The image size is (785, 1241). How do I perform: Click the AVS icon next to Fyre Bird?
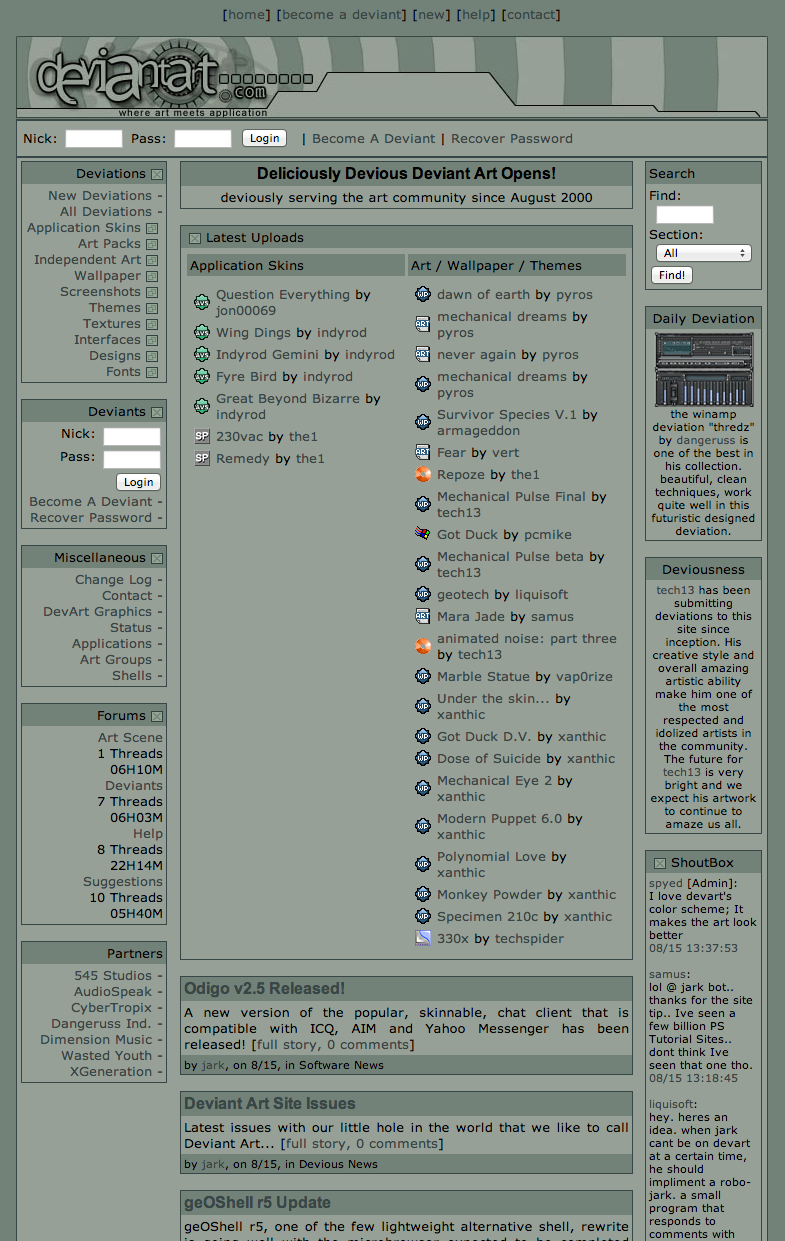click(202, 376)
